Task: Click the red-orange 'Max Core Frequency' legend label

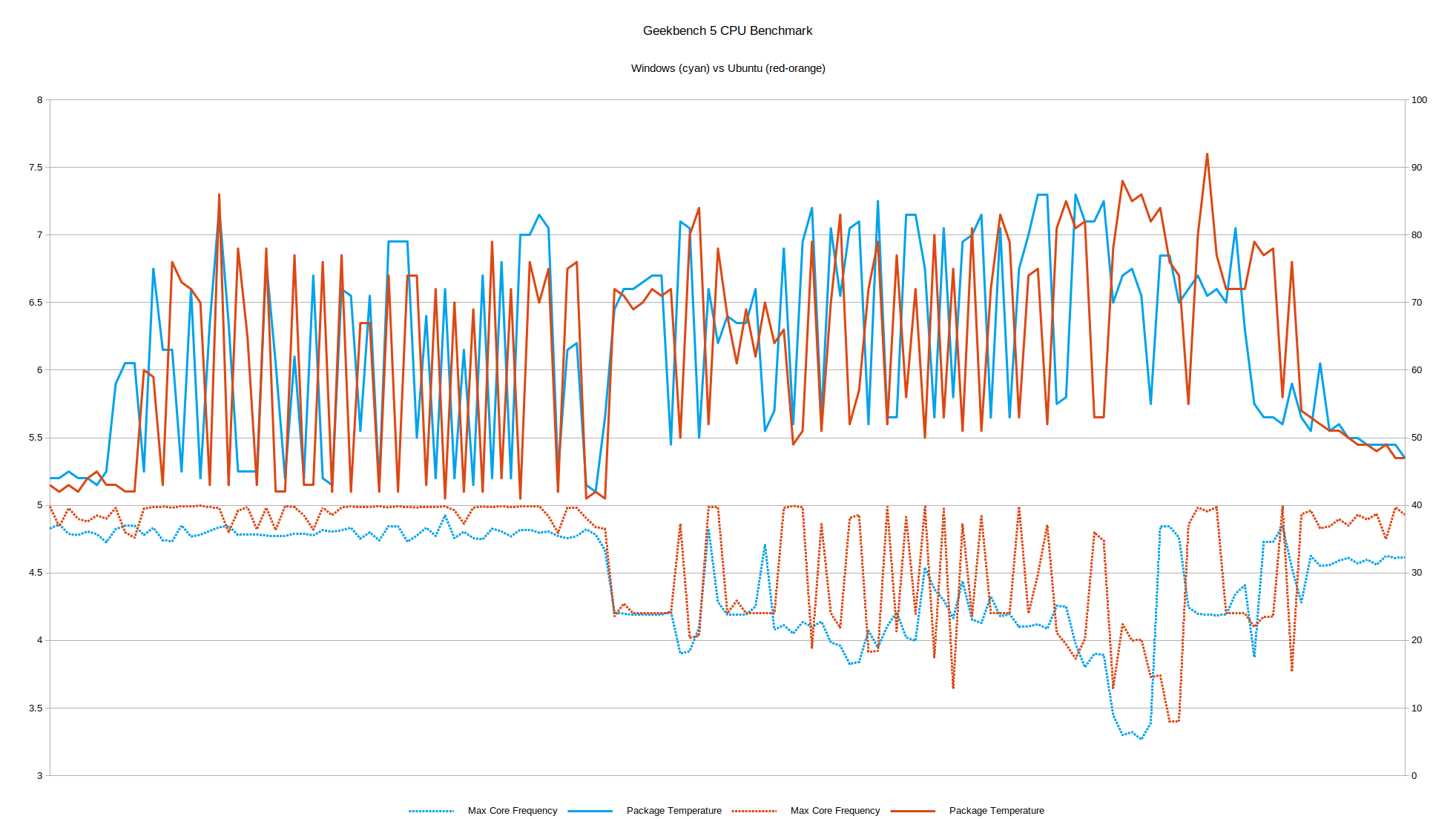Action: [835, 811]
